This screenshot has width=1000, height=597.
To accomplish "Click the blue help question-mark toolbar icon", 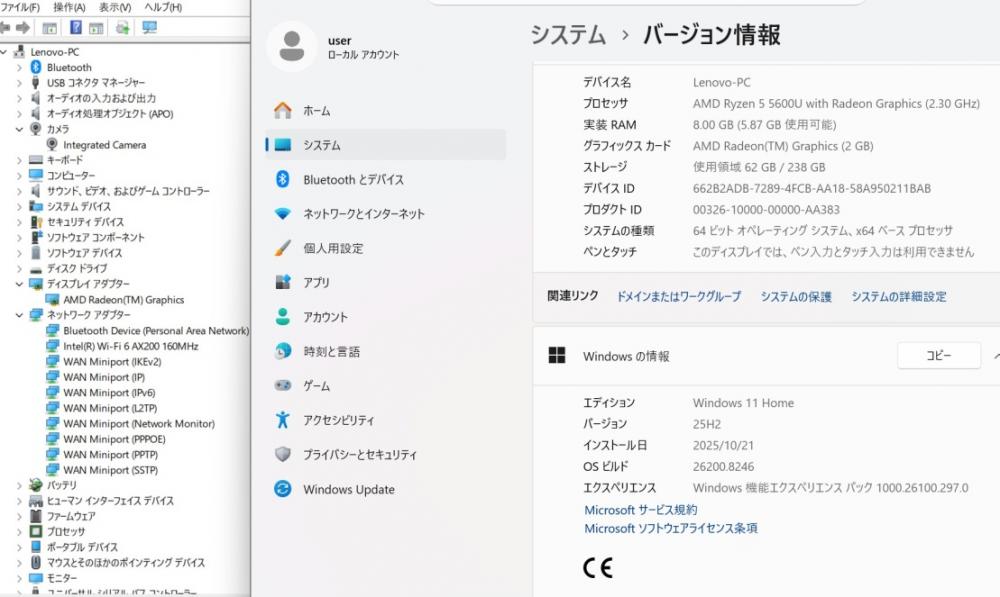I will tap(76, 27).
